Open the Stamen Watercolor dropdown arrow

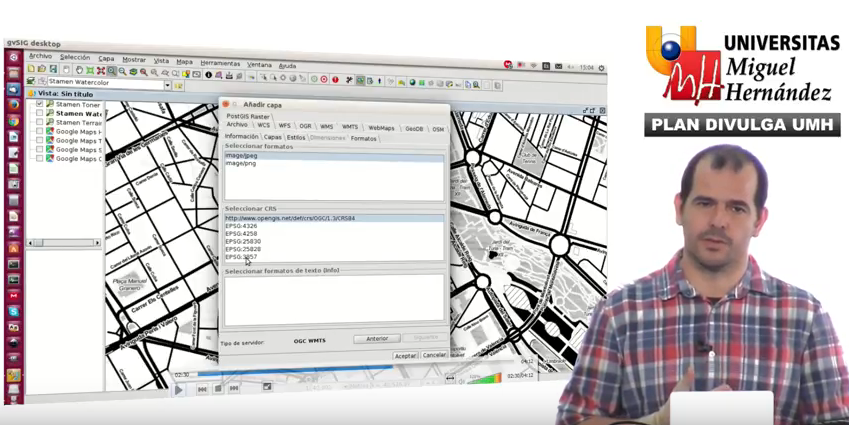tap(166, 85)
